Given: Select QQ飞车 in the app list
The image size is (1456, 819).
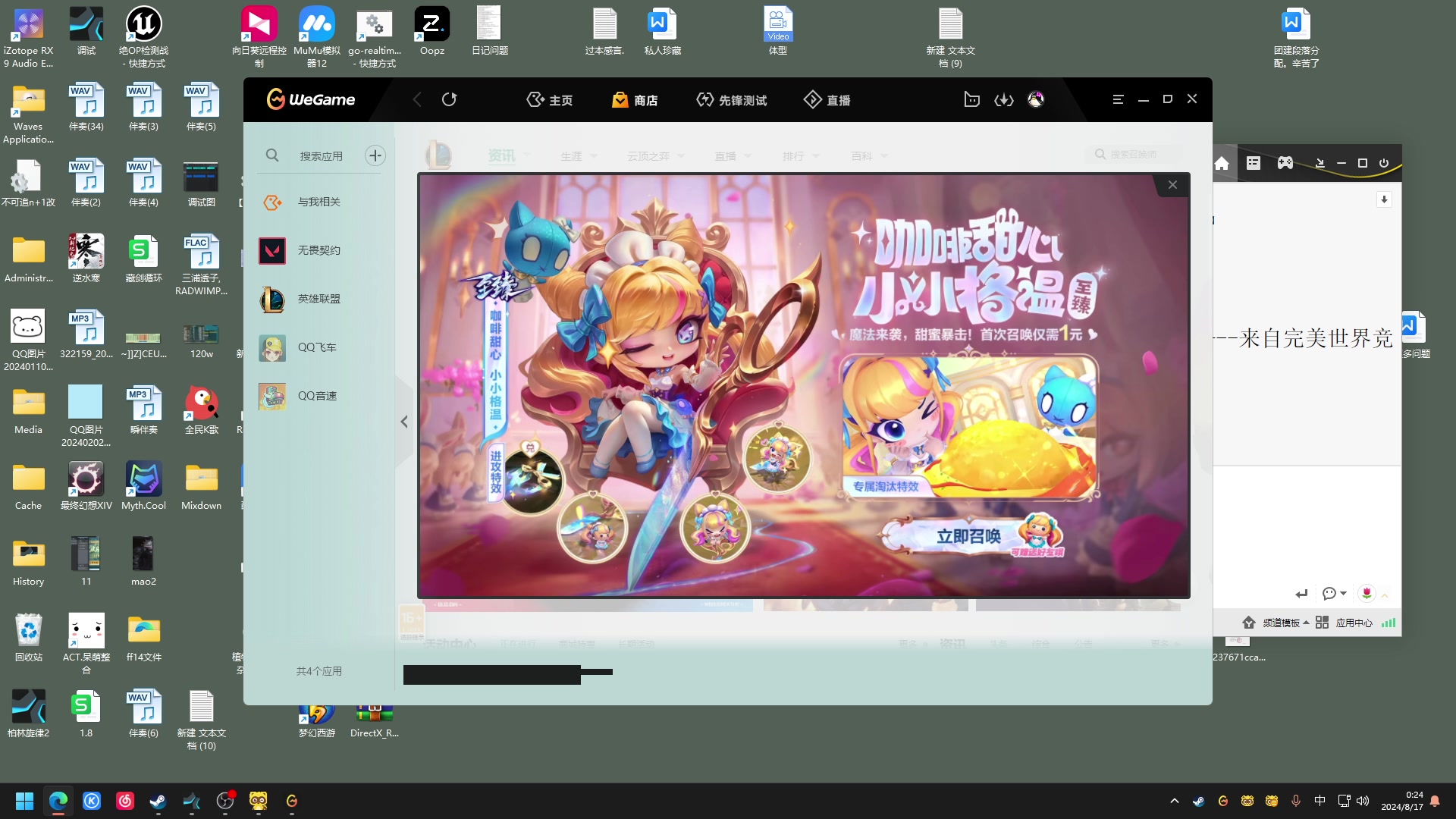Looking at the screenshot, I should (318, 347).
